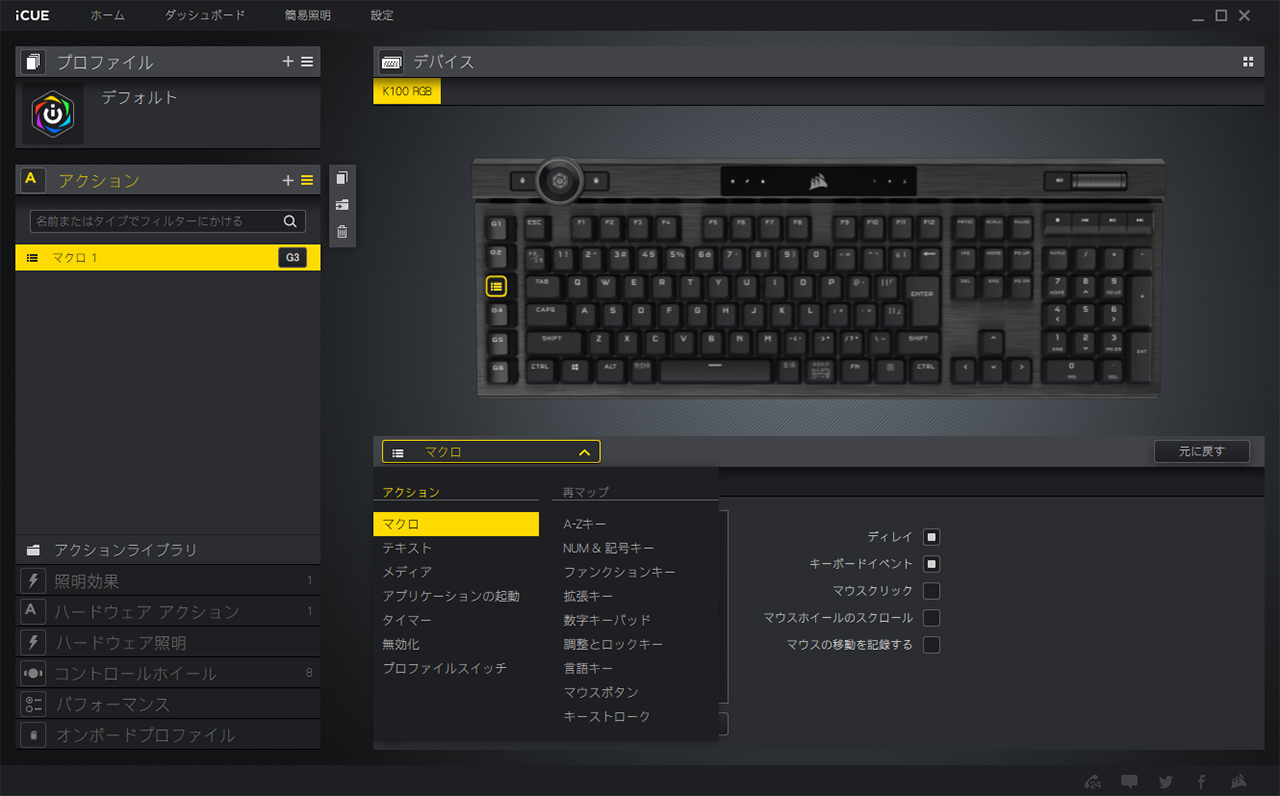1280x796 pixels.
Task: Open the chat bubble feedback icon
Action: (x=1130, y=781)
